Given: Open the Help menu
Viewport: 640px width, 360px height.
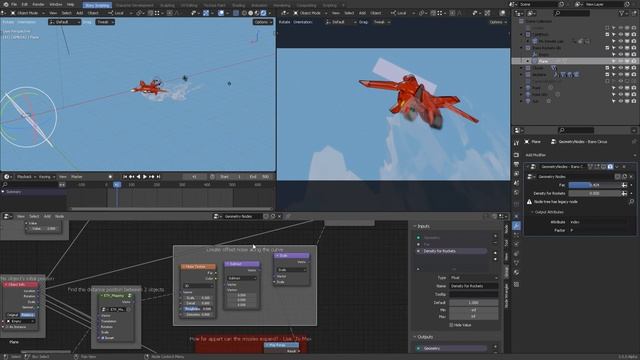Looking at the screenshot, I should pos(70,4).
